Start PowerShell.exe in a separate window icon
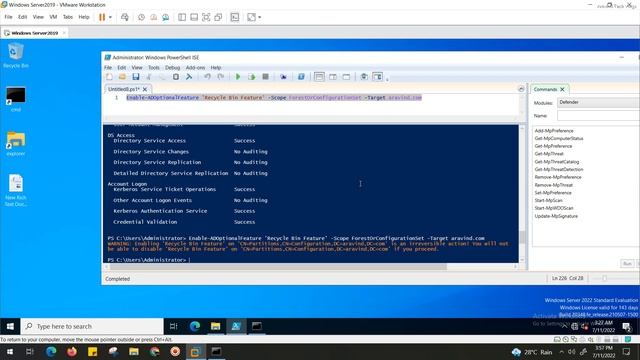The image size is (640, 360). click(x=301, y=77)
